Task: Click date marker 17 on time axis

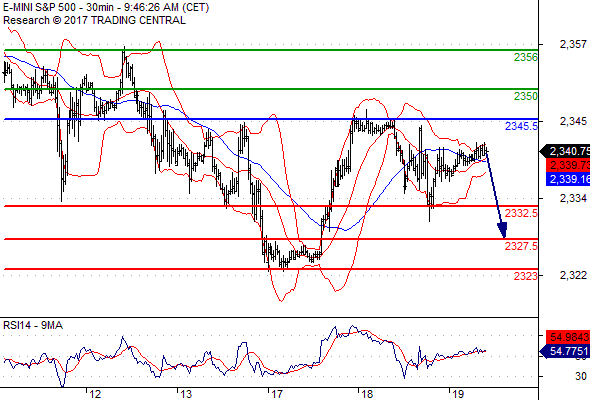Action: tap(277, 394)
